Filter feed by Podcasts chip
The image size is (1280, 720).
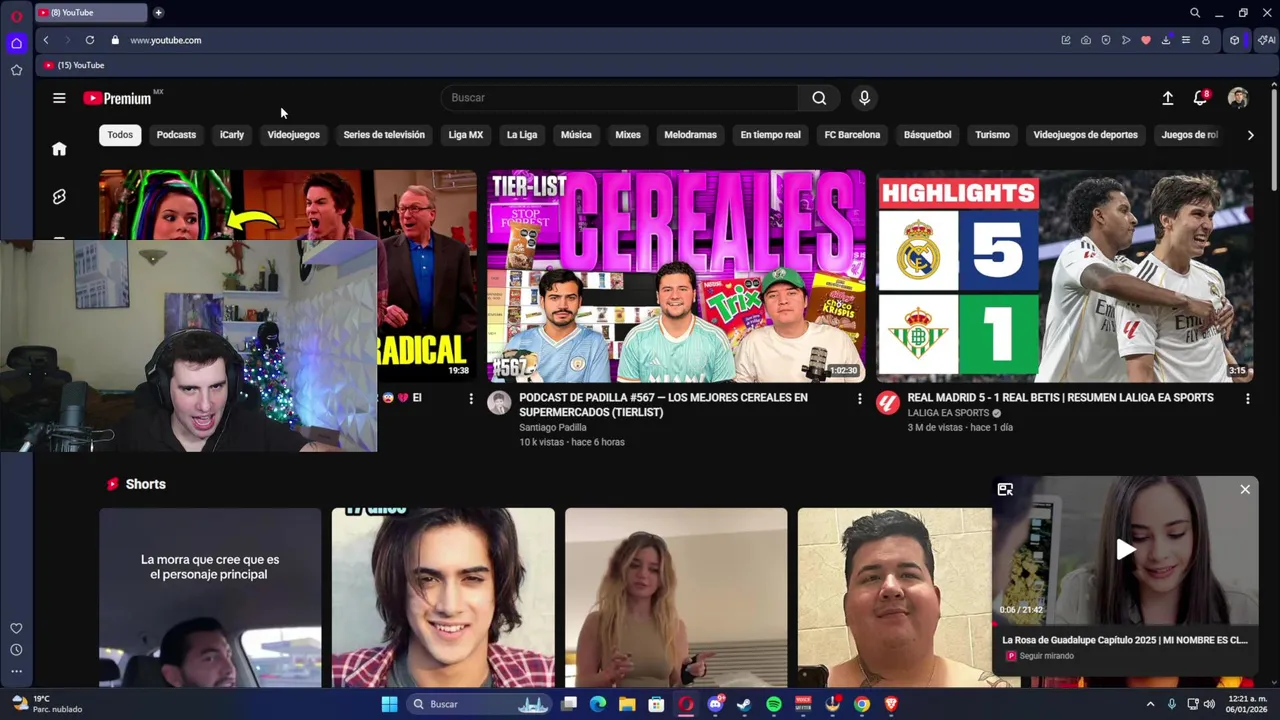coord(176,135)
